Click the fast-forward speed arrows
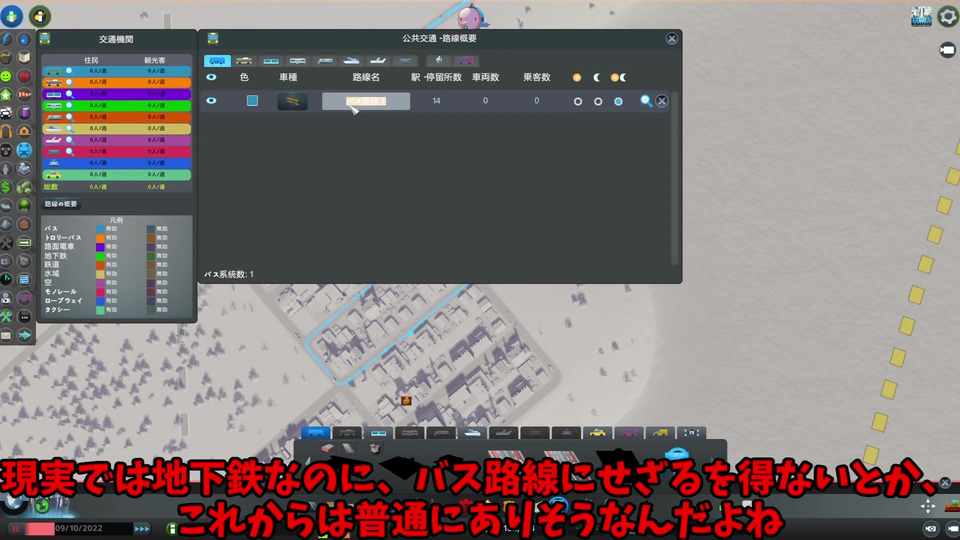Screen dimensions: 960x540 (x=141, y=528)
